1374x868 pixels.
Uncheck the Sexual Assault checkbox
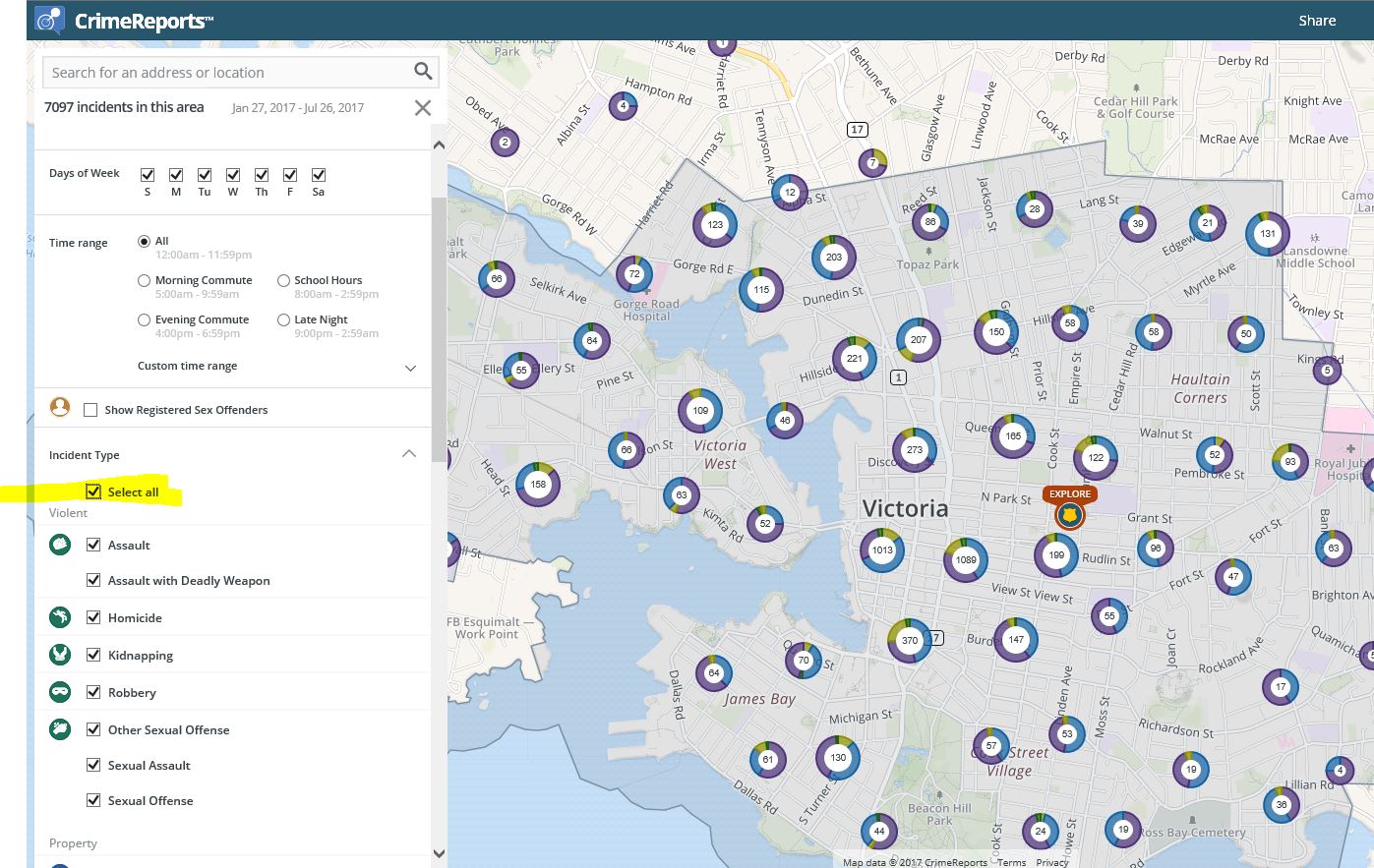click(93, 765)
